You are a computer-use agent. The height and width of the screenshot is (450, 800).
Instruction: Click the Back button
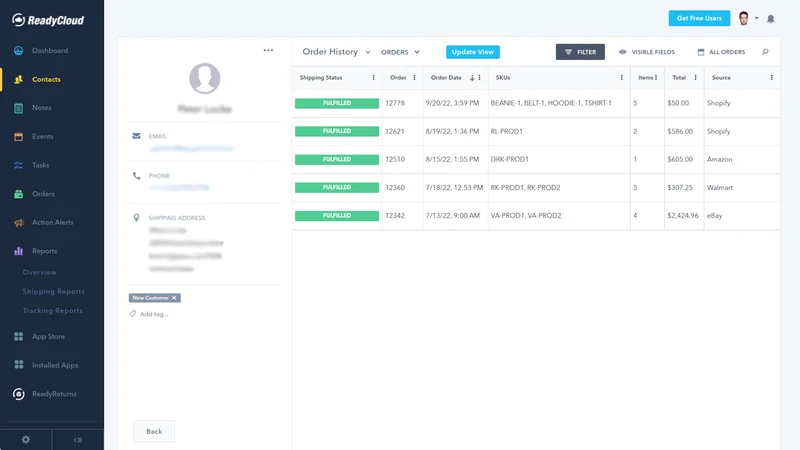[x=154, y=431]
